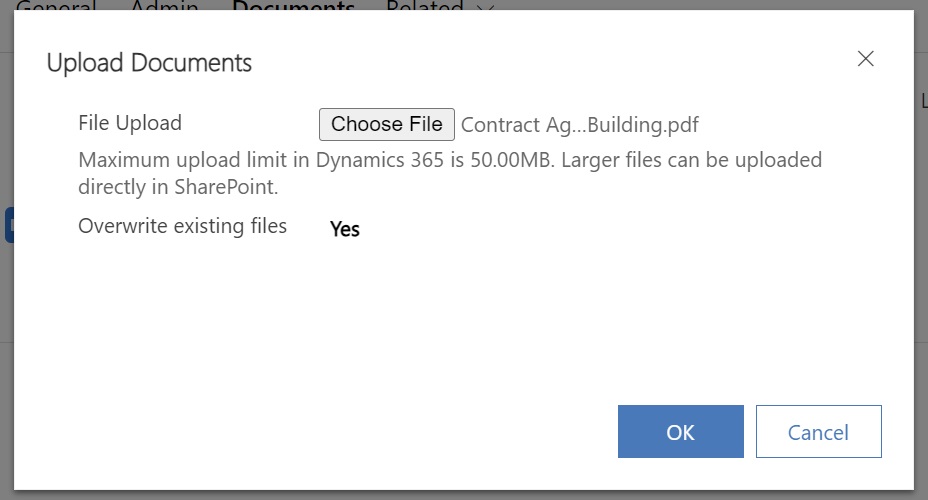Open the Related menu label
Viewport: 928px width, 500px height.
tap(424, 5)
